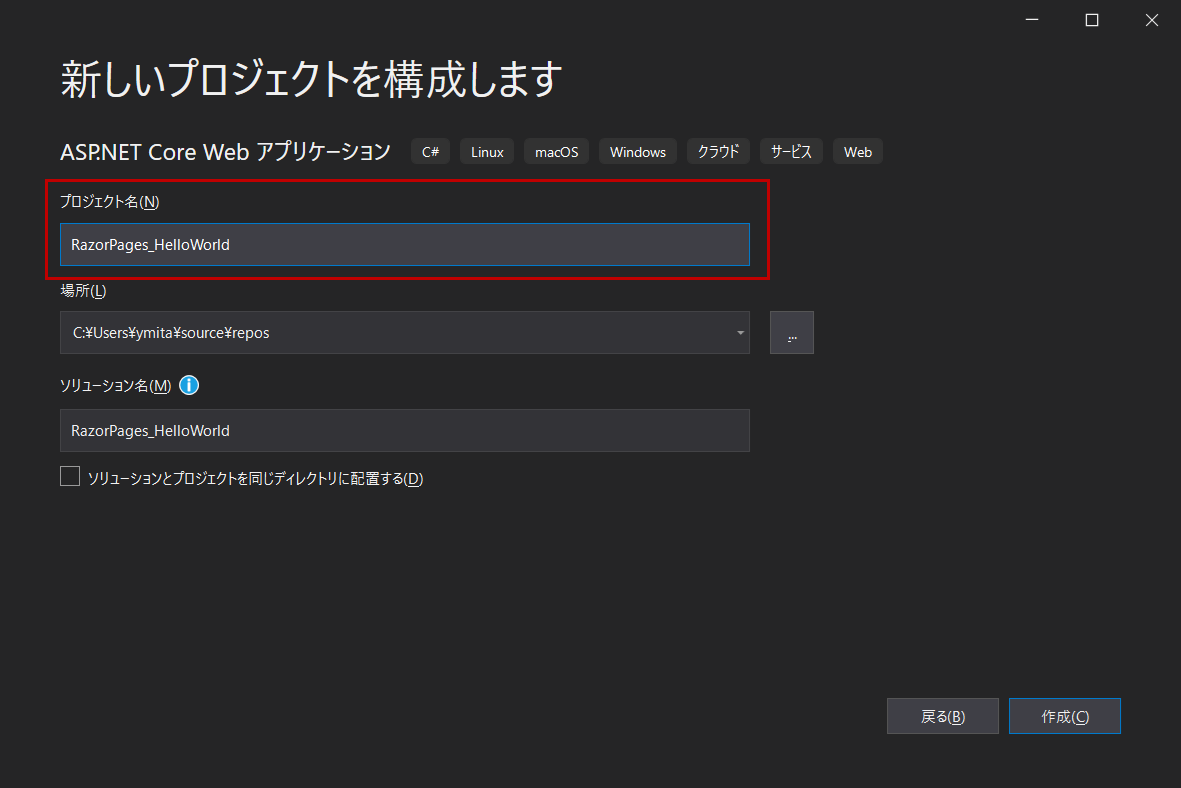Click the Web tag

(858, 151)
